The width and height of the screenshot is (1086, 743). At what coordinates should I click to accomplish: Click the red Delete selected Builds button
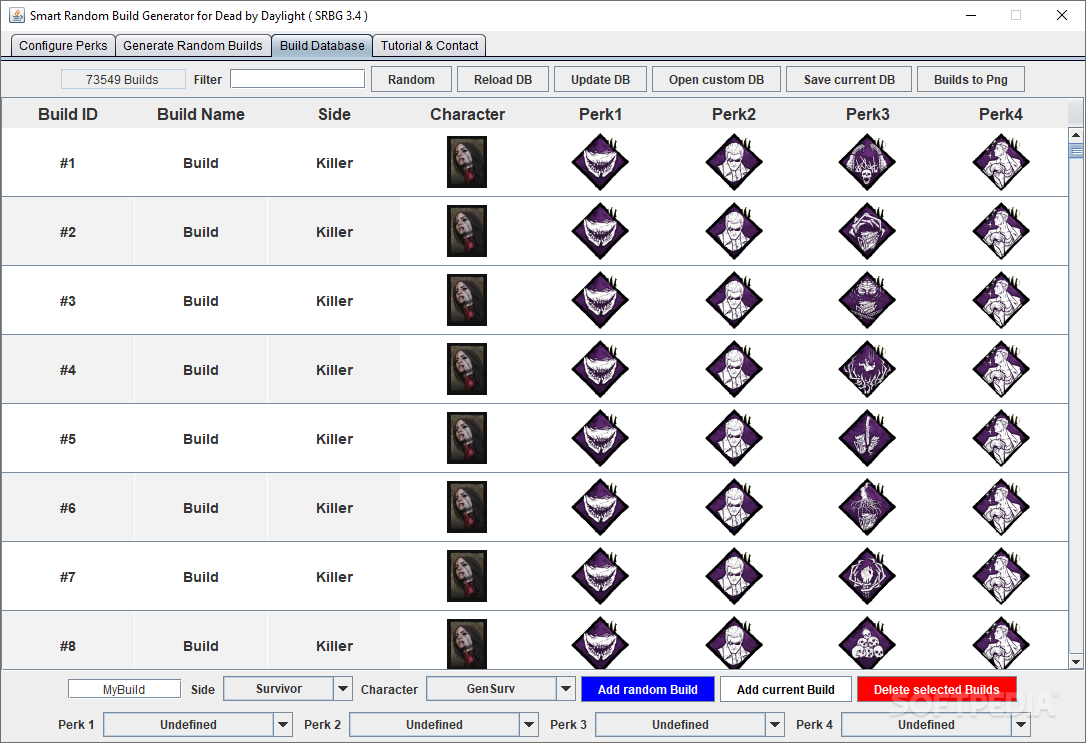936,690
